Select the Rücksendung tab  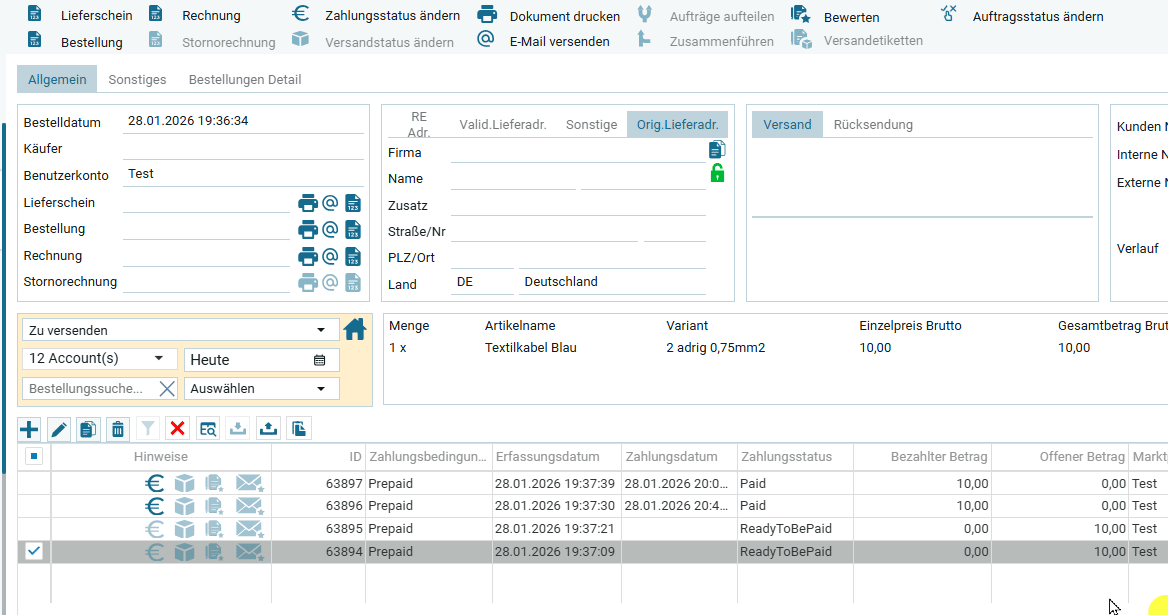[872, 125]
